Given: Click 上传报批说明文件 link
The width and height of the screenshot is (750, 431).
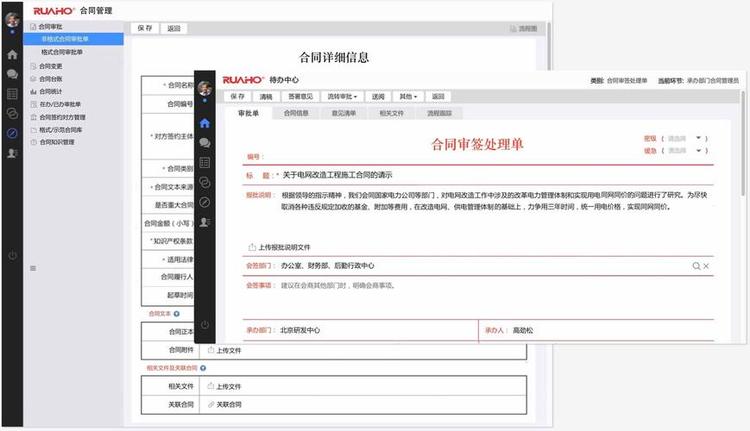Looking at the screenshot, I should [284, 247].
